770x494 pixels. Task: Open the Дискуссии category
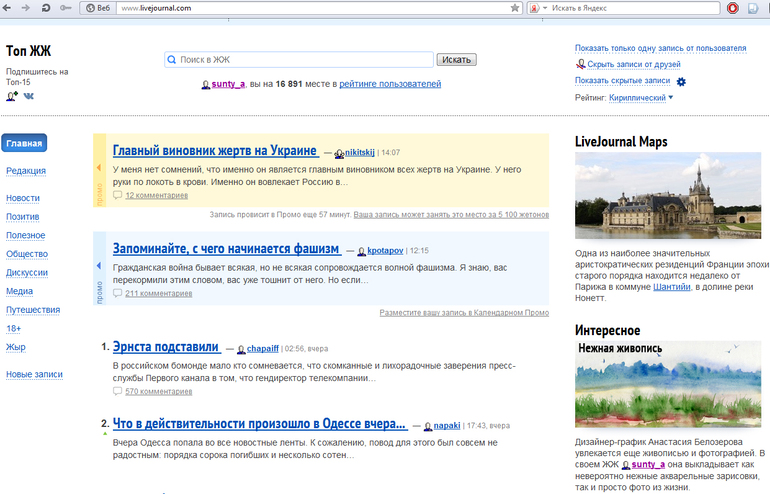click(27, 273)
